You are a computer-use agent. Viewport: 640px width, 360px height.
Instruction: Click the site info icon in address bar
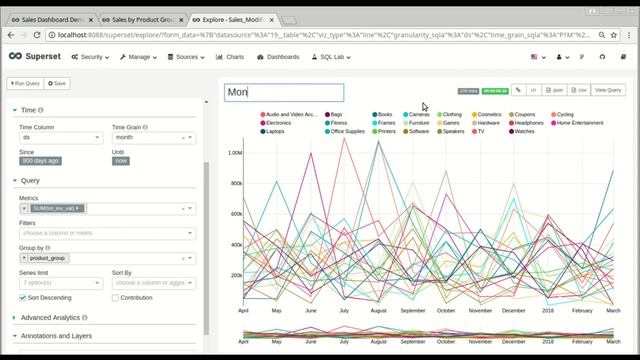[x=52, y=35]
